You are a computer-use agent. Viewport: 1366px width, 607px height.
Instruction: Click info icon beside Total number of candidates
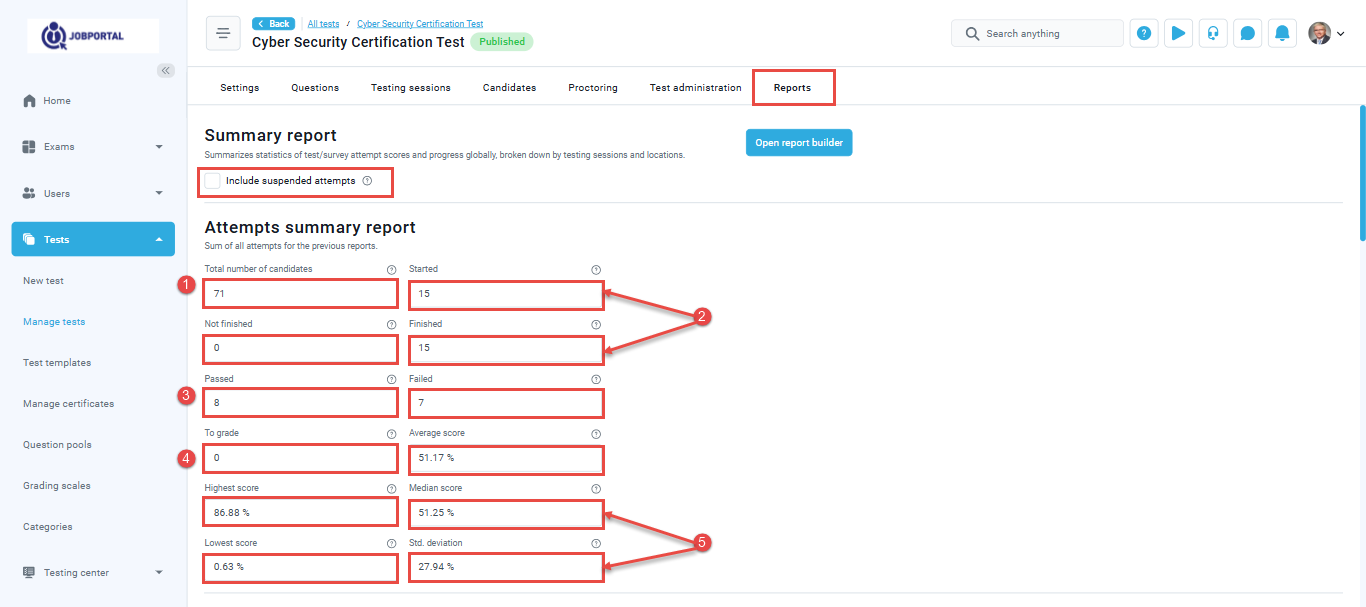(x=391, y=269)
